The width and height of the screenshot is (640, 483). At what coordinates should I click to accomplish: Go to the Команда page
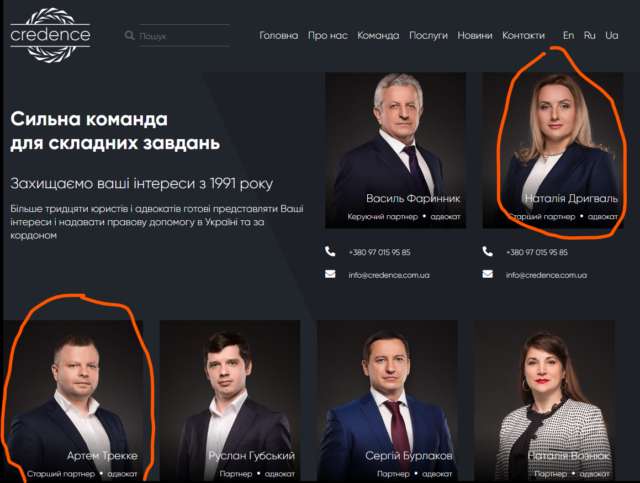click(378, 36)
